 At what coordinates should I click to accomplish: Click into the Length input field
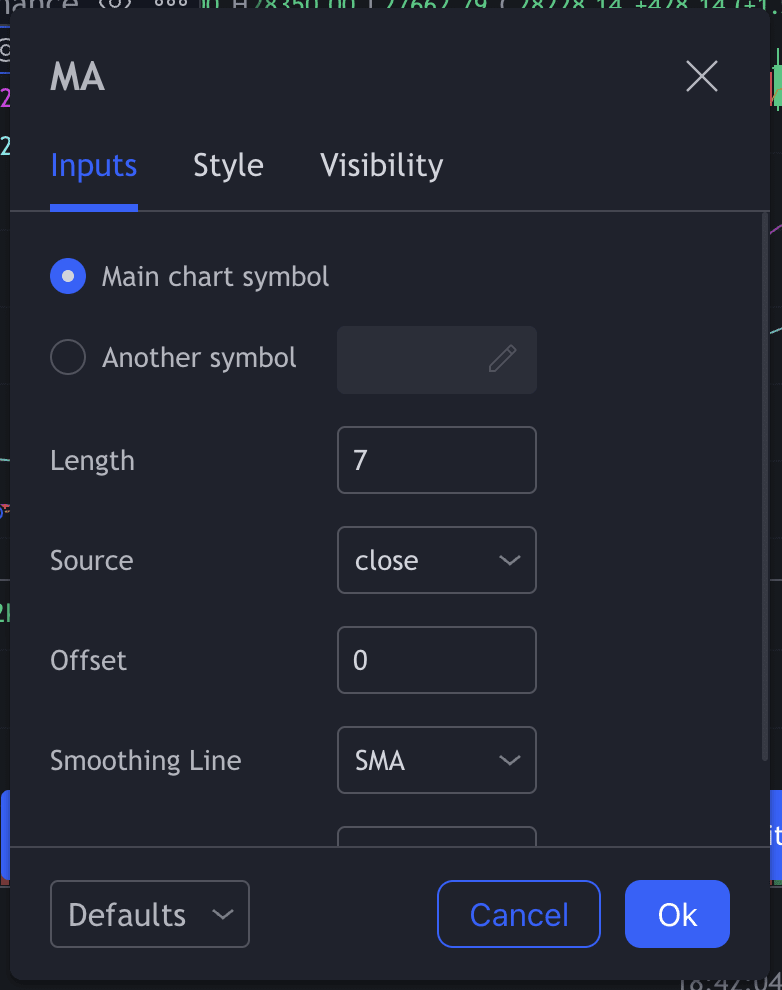click(x=437, y=460)
